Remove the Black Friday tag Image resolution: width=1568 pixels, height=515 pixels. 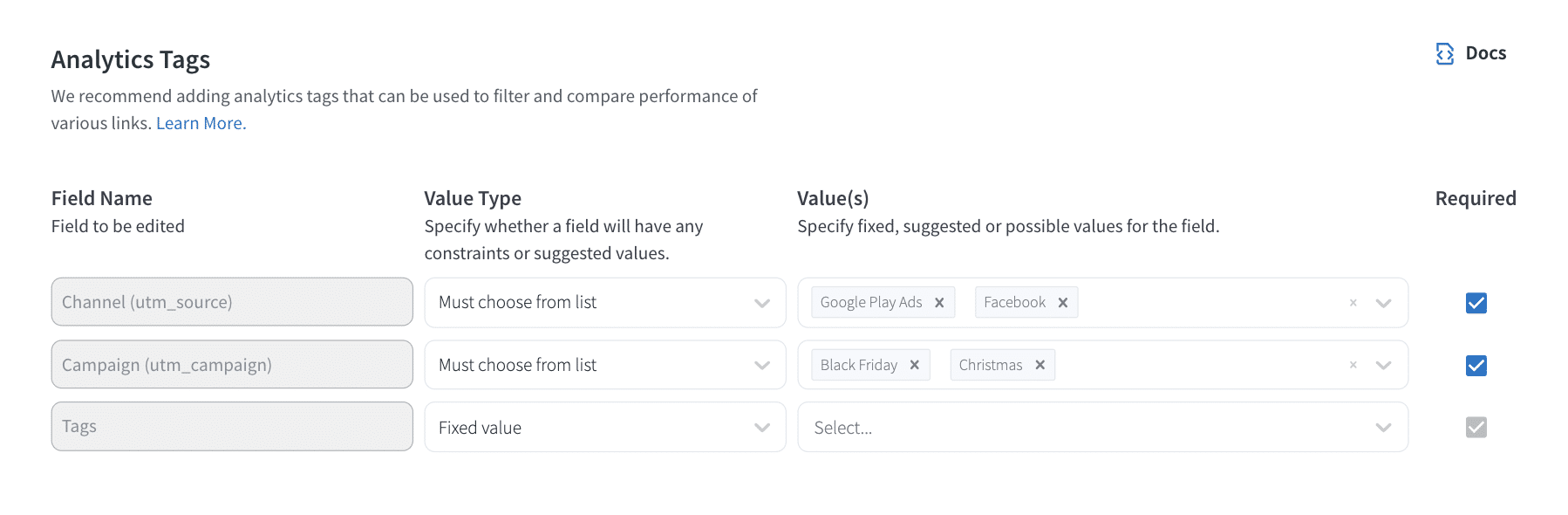click(x=915, y=365)
